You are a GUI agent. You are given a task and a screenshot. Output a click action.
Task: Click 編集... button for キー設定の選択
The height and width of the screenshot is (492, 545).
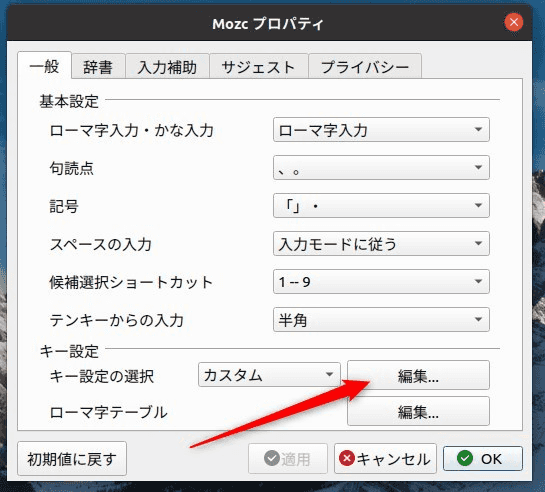(x=418, y=375)
